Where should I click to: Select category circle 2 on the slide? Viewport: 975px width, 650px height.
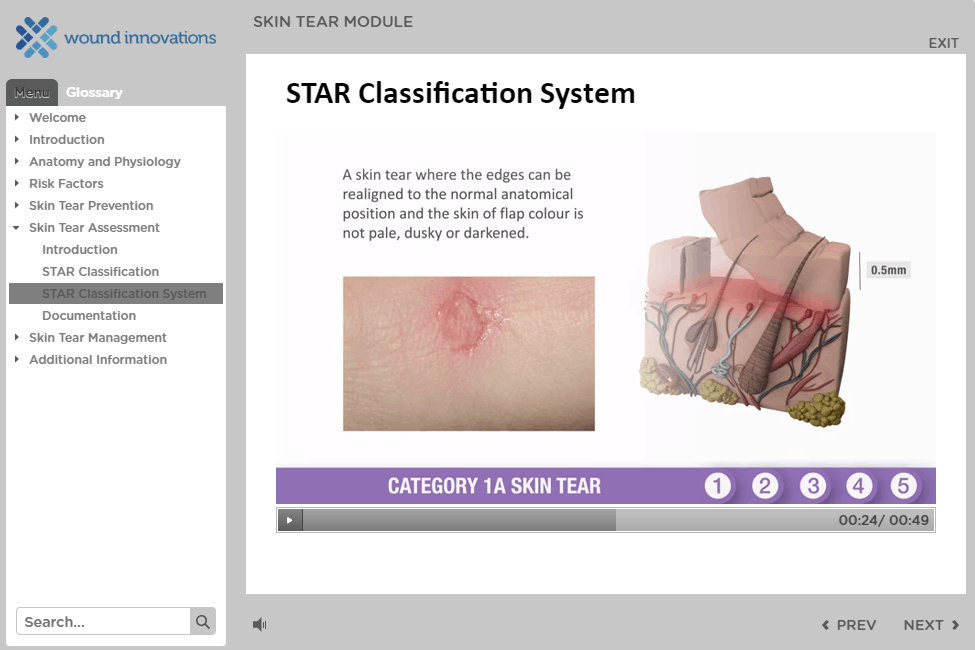(765, 485)
